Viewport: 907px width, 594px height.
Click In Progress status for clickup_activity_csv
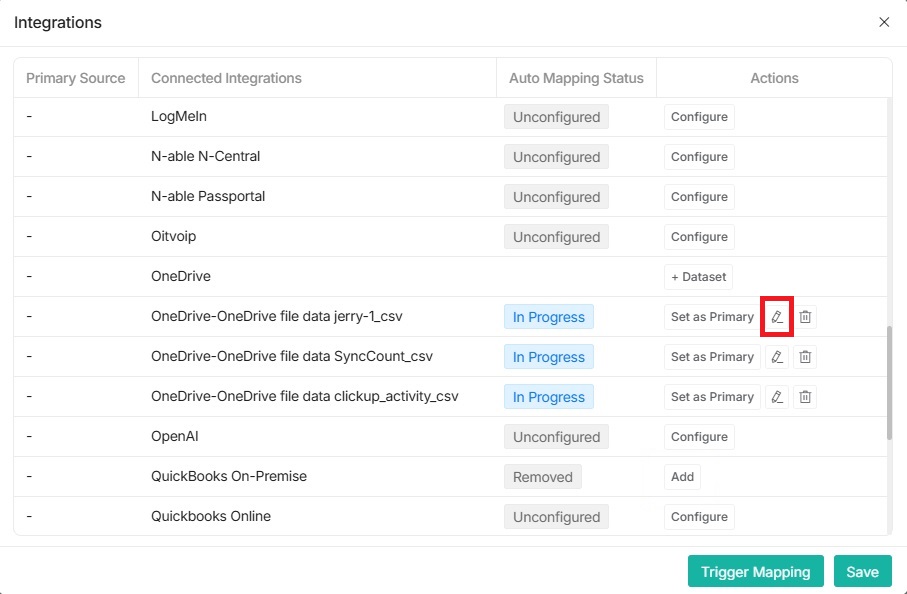click(x=548, y=397)
